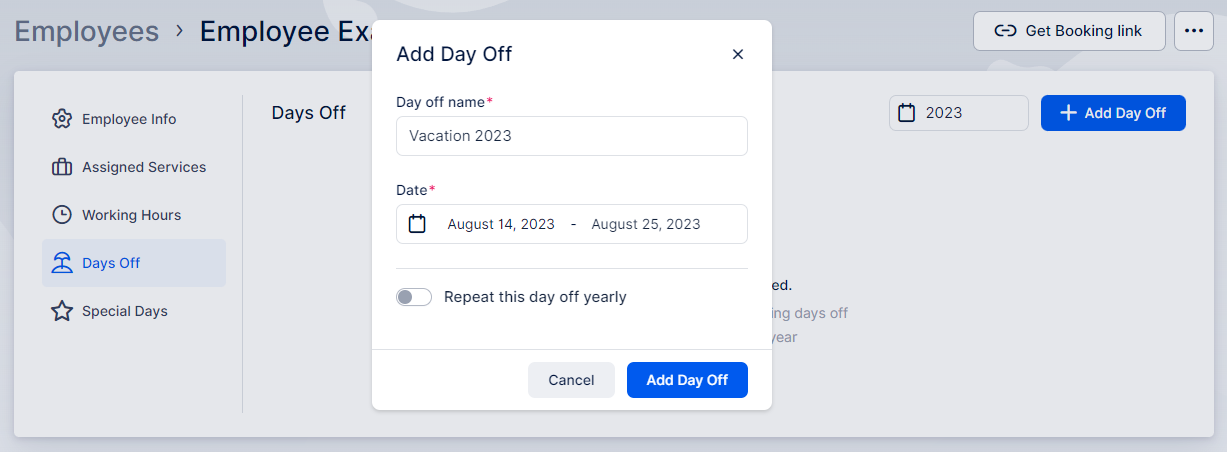Click the calendar icon in Date field

click(x=417, y=224)
